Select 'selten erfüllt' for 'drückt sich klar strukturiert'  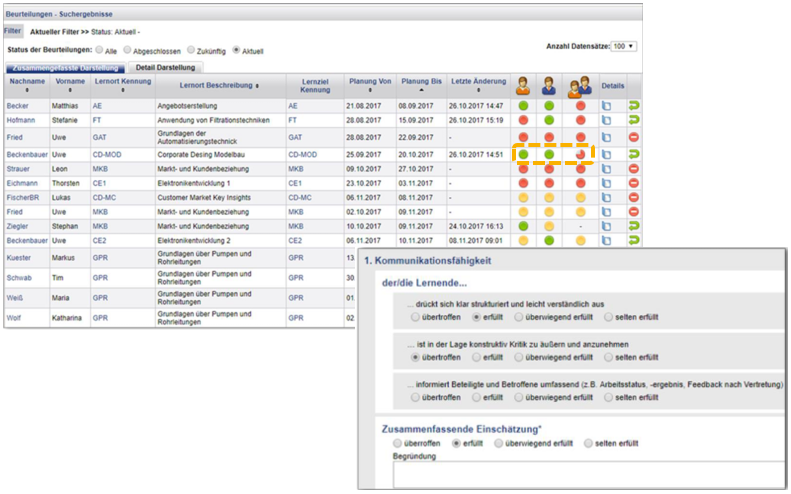(608, 317)
